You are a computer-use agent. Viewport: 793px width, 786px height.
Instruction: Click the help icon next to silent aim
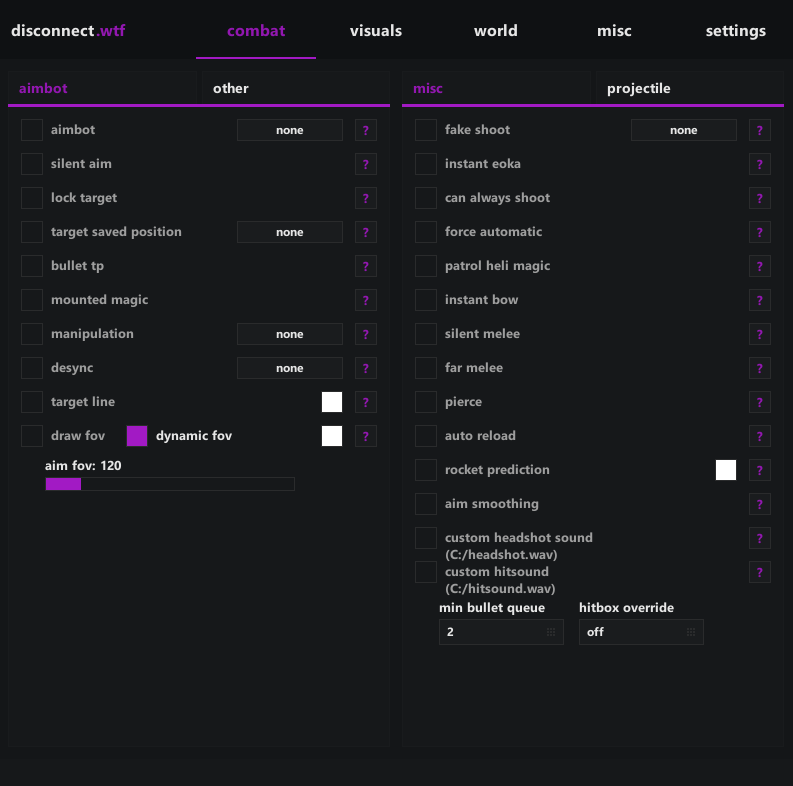pyautogui.click(x=366, y=164)
